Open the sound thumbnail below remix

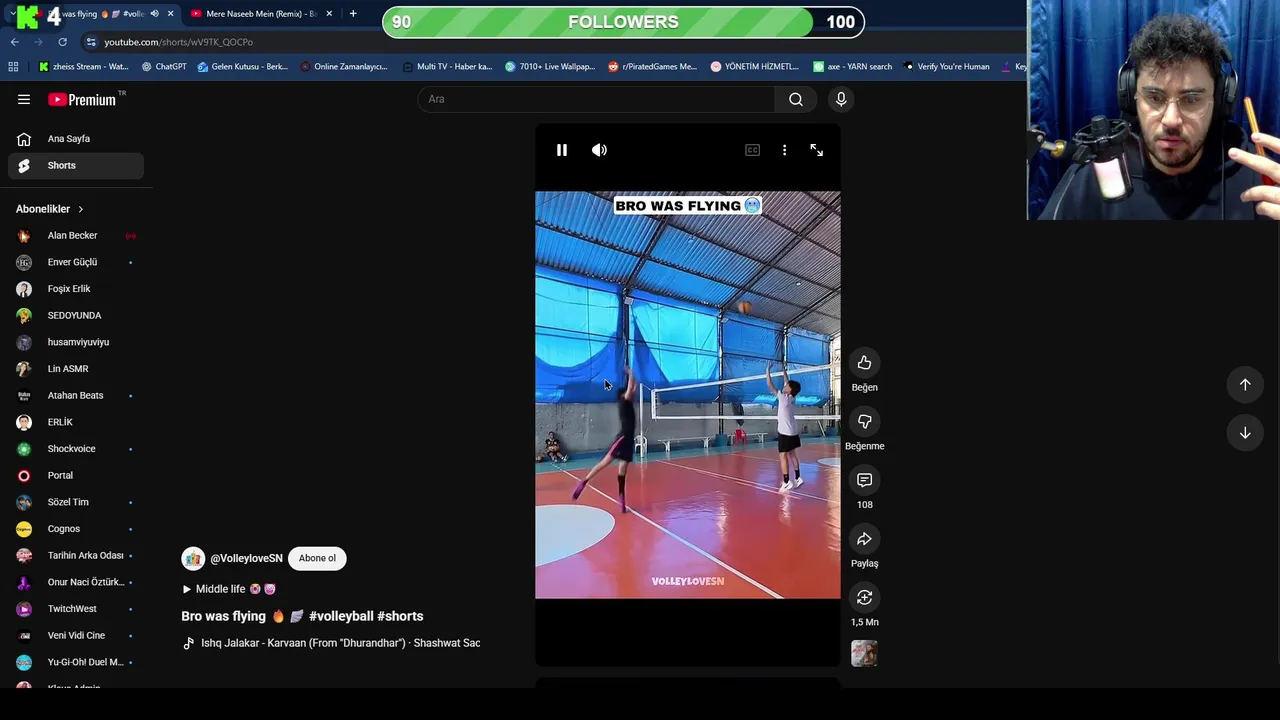pos(864,654)
